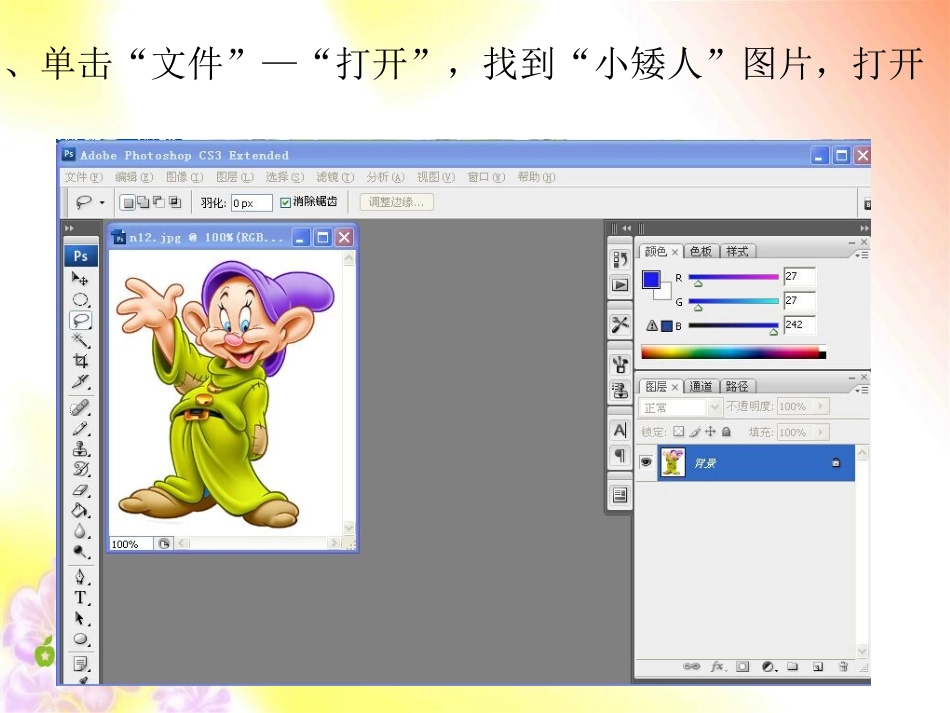Screen dimensions: 950x713
Task: Toggle the 消除锯齿 anti-alias checkbox
Action: coord(285,203)
